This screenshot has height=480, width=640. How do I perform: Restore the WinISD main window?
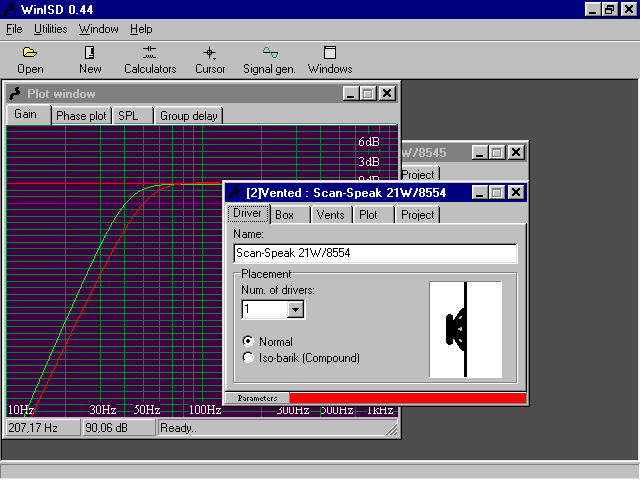click(609, 9)
